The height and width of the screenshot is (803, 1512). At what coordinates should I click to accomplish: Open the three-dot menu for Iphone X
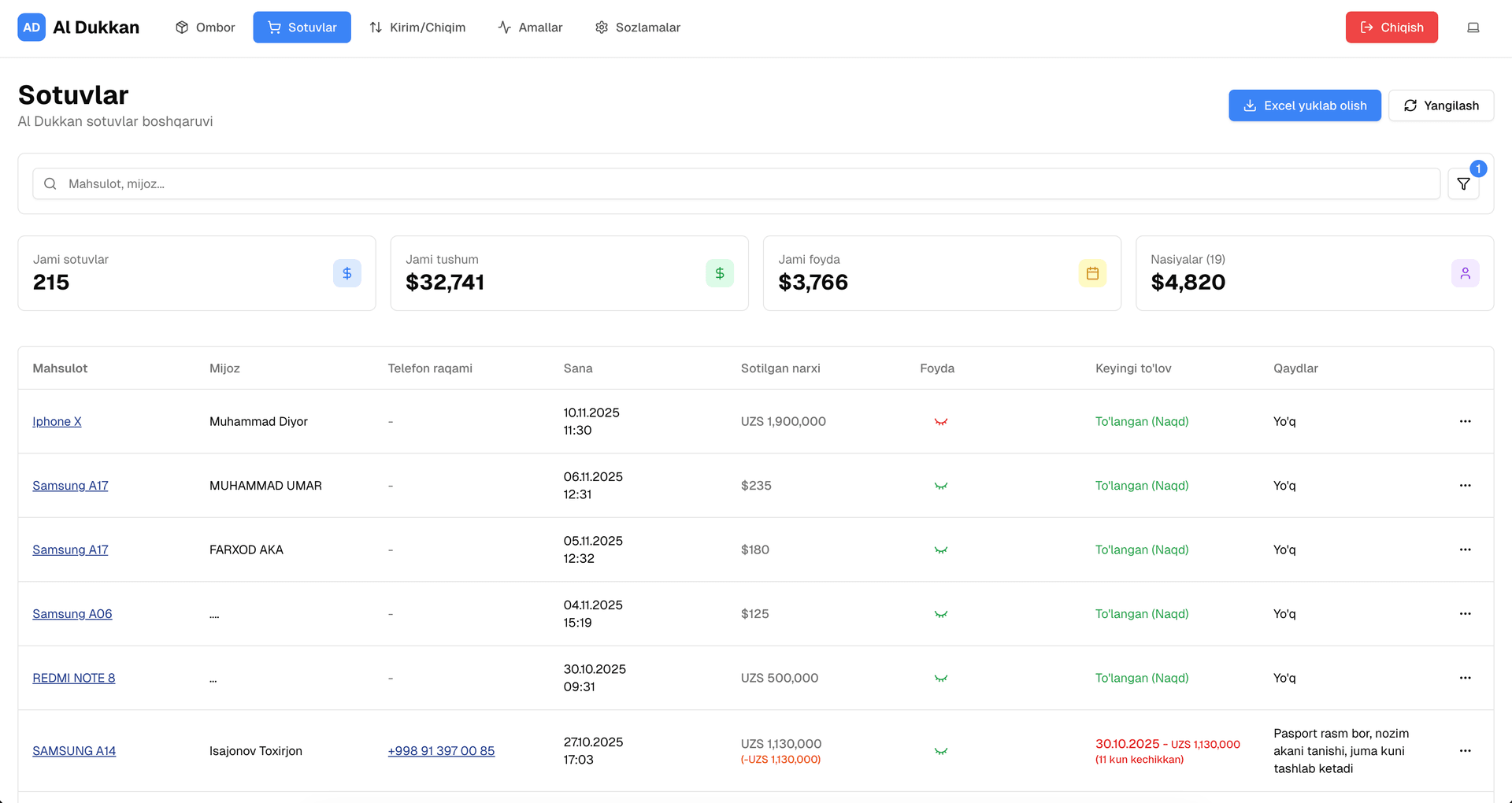(x=1465, y=421)
